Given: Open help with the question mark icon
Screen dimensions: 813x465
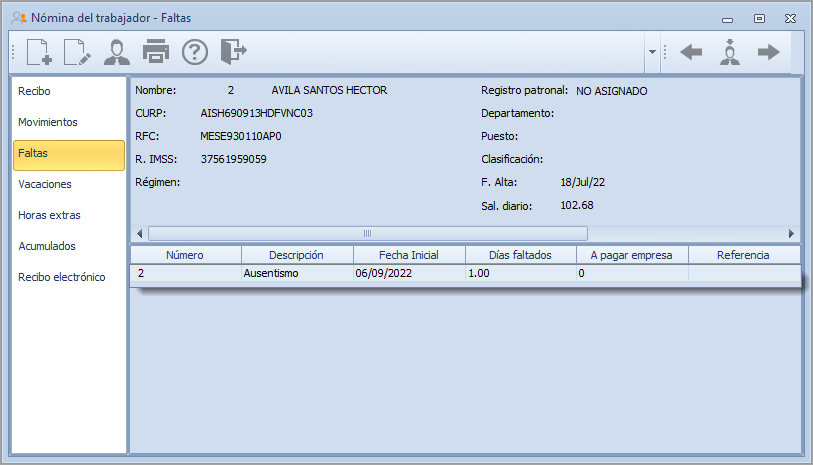Looking at the screenshot, I should tap(194, 51).
